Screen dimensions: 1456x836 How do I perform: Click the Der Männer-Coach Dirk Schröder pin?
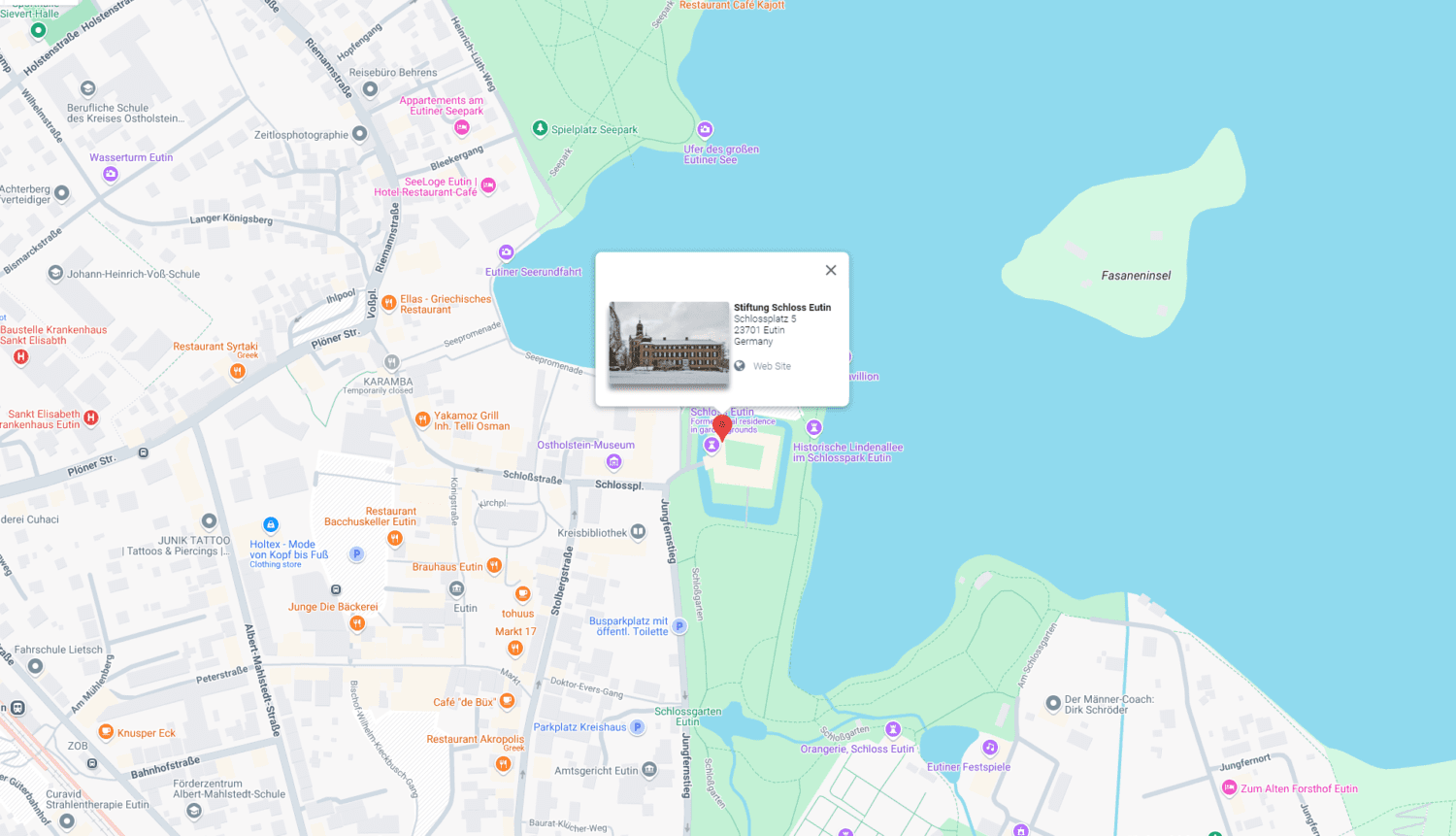coord(1053,703)
